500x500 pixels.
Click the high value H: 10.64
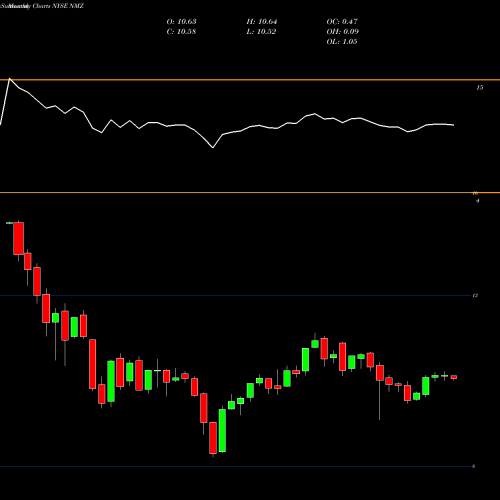click(262, 22)
